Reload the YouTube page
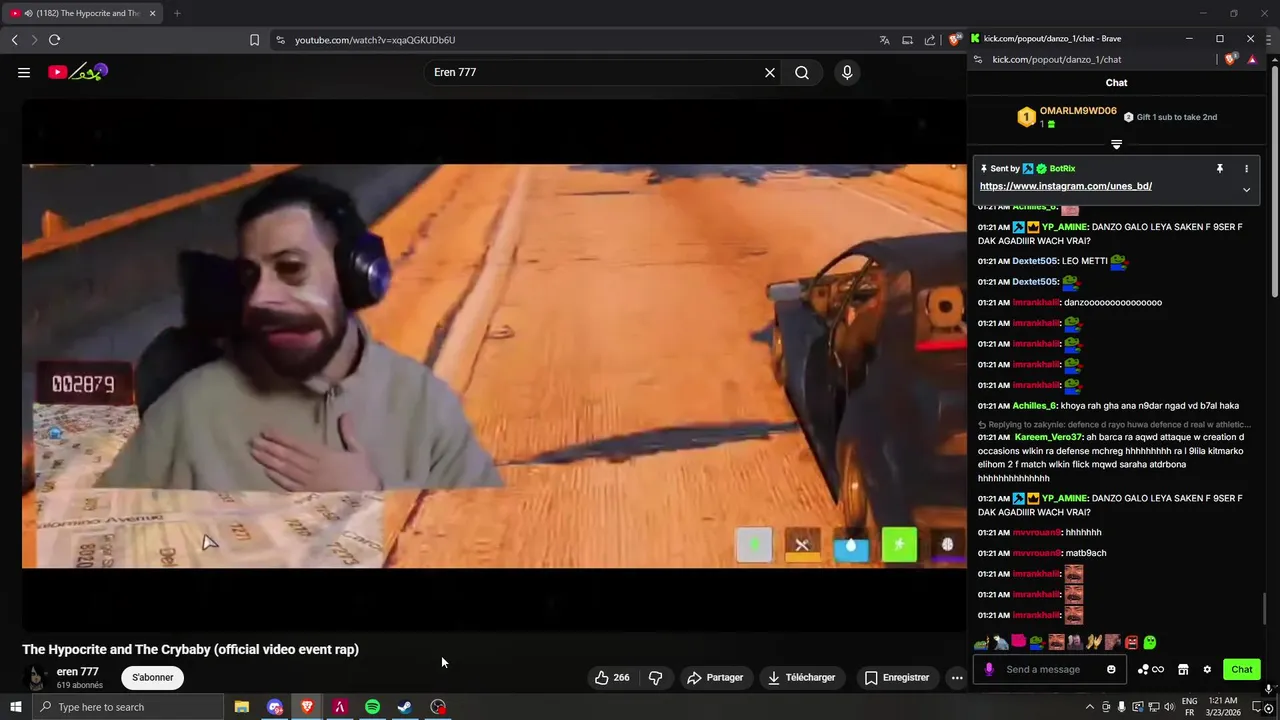Viewport: 1280px width, 720px height. 54,40
